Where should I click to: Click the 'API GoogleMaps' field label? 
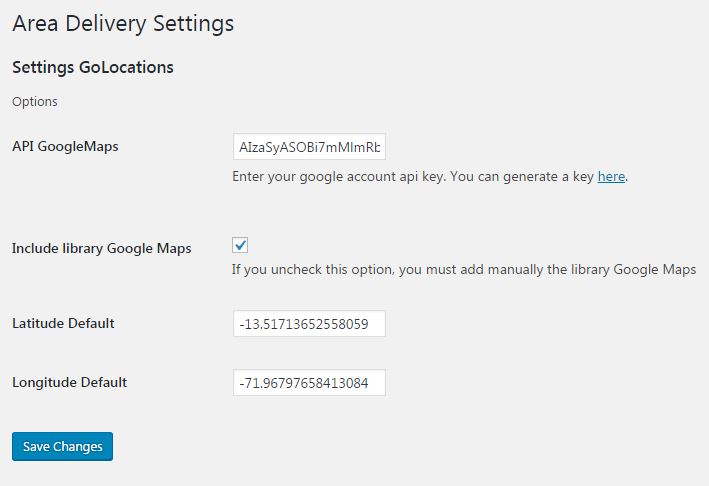[65, 146]
